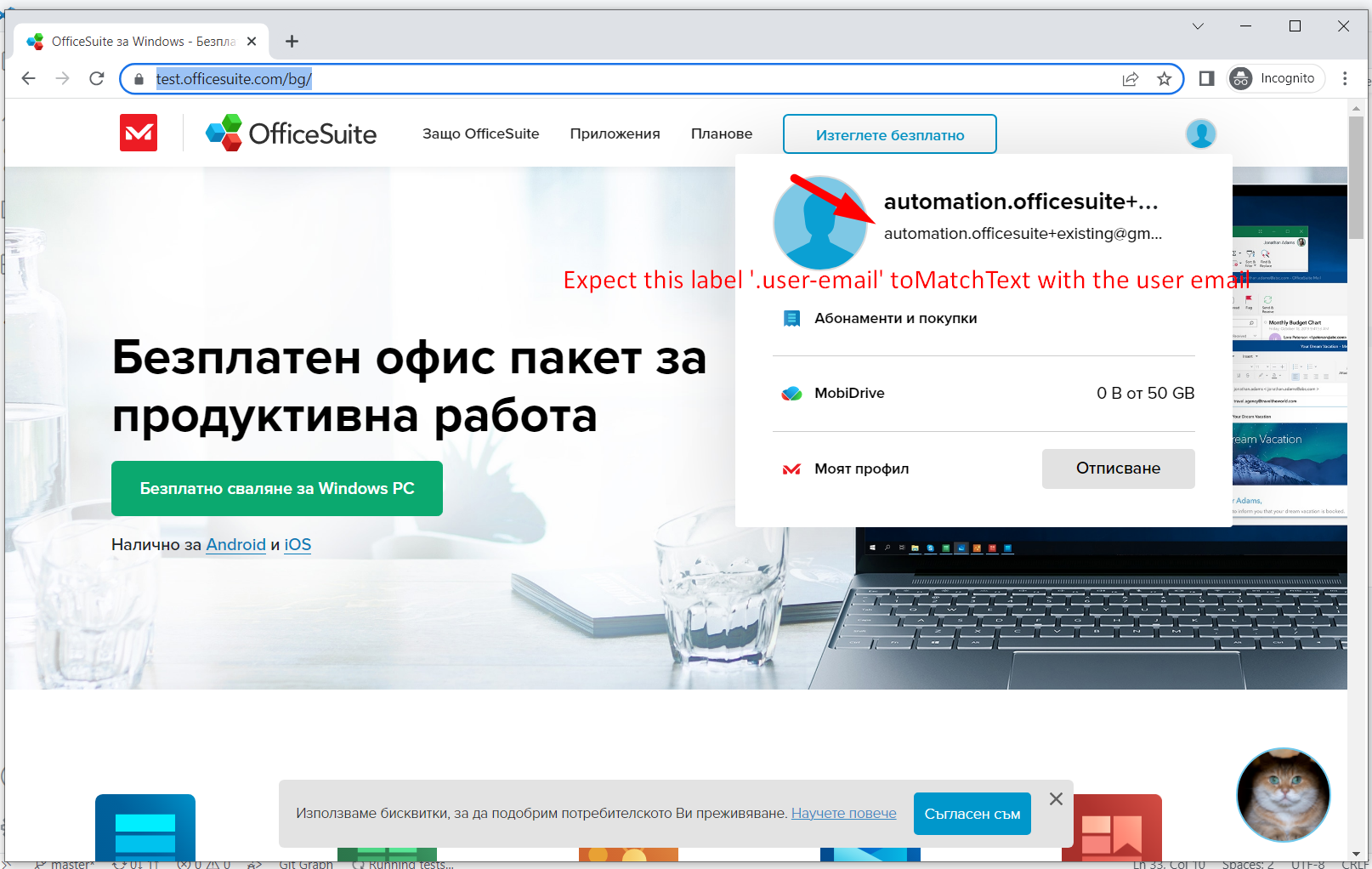
Task: Toggle the browser side panel icon
Action: pos(1206,78)
